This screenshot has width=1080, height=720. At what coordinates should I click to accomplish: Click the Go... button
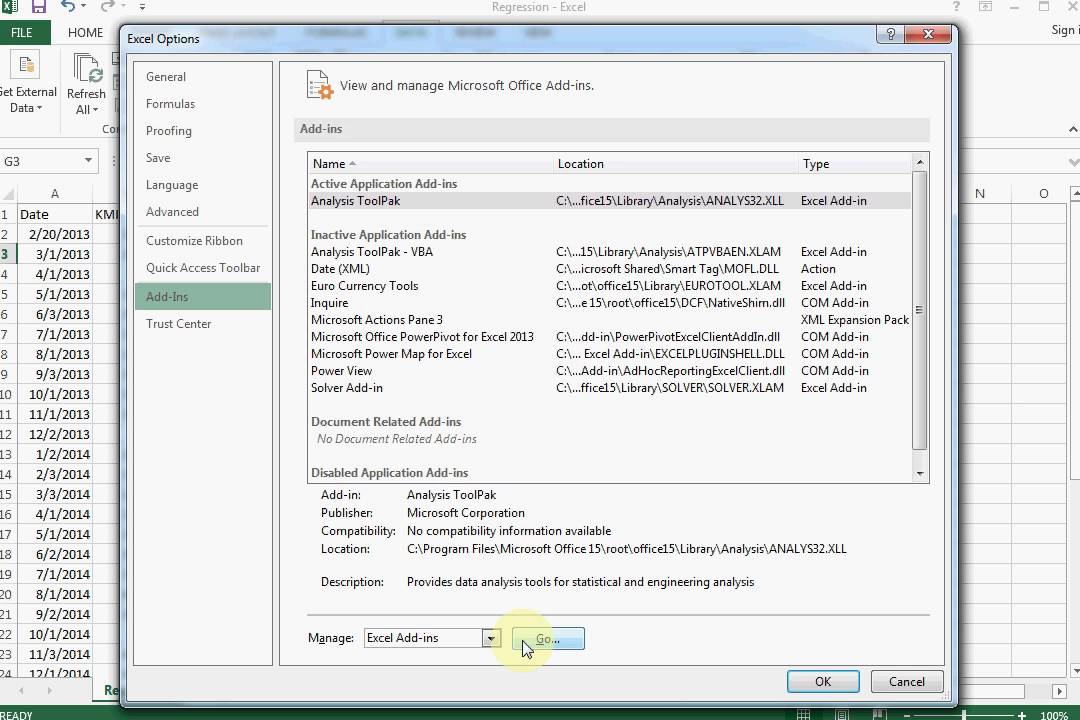tap(548, 639)
